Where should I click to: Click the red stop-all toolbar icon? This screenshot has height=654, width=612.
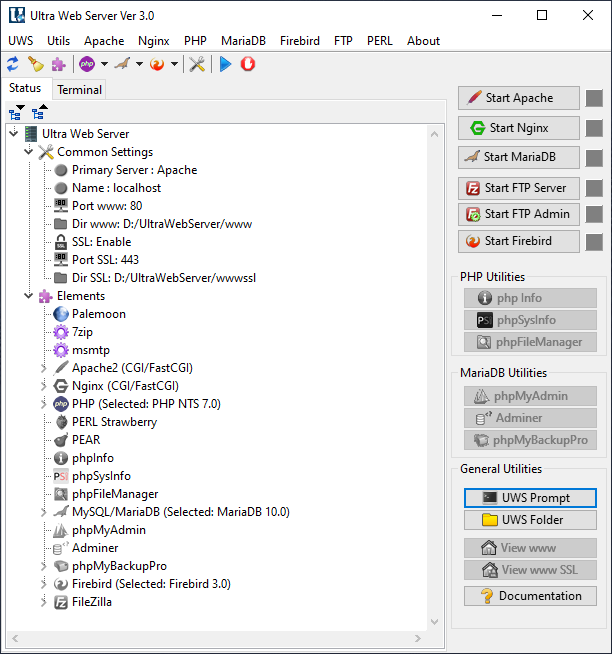[248, 64]
